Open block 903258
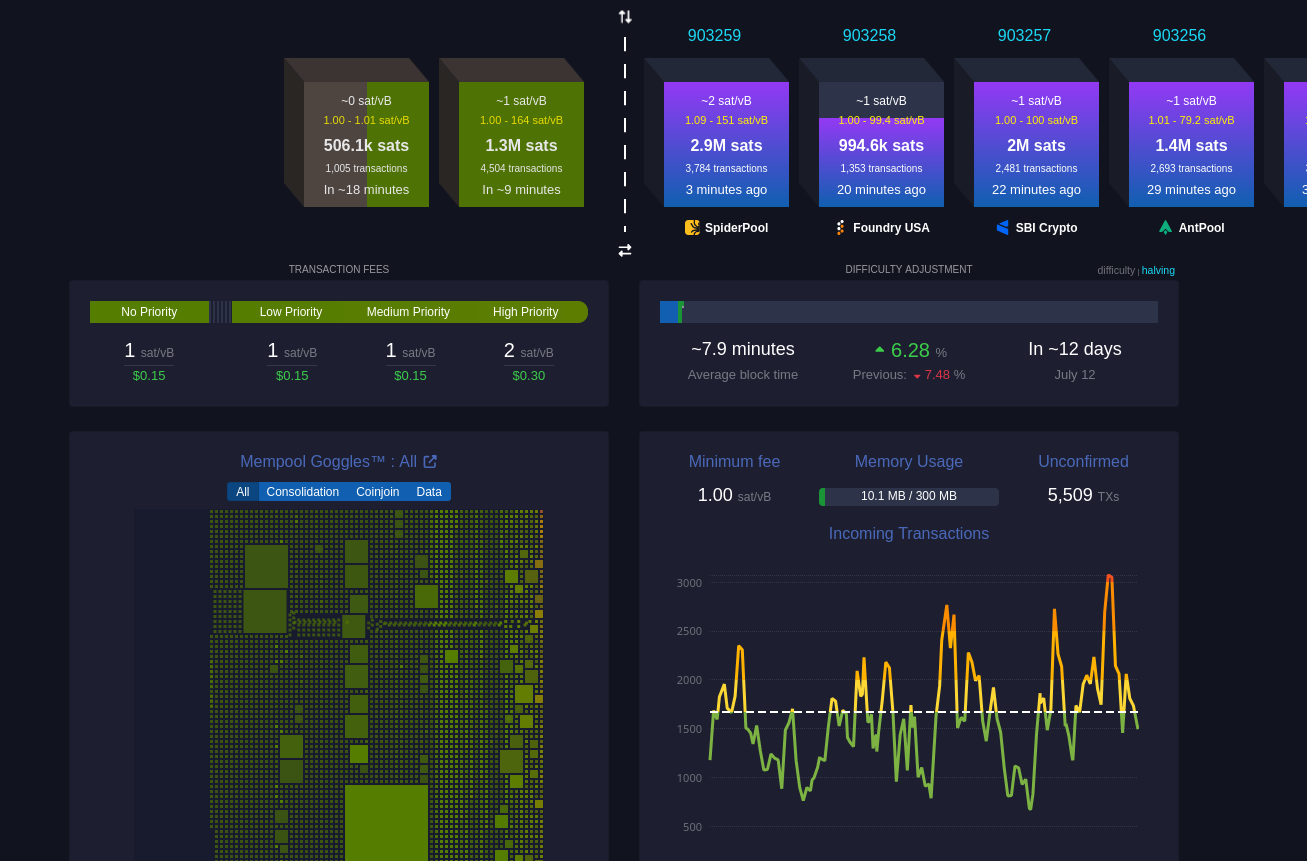The height and width of the screenshot is (861, 1307). point(869,36)
